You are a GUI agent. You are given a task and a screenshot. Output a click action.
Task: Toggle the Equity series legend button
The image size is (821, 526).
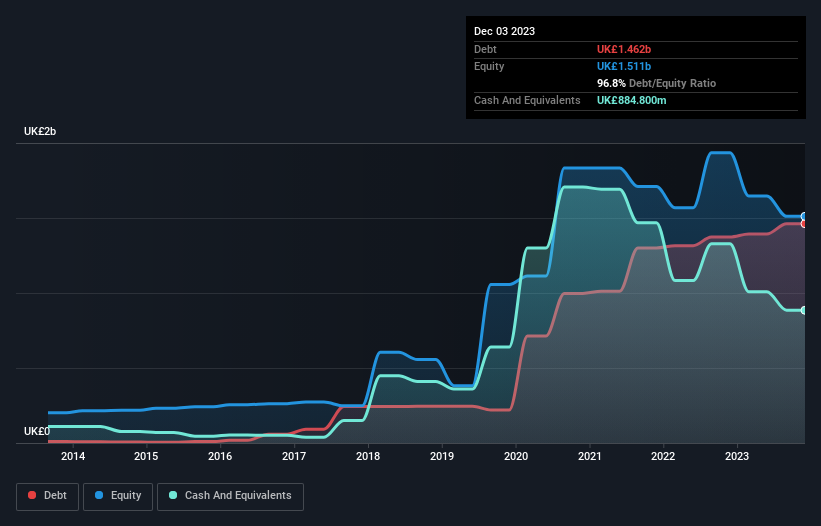pyautogui.click(x=118, y=496)
